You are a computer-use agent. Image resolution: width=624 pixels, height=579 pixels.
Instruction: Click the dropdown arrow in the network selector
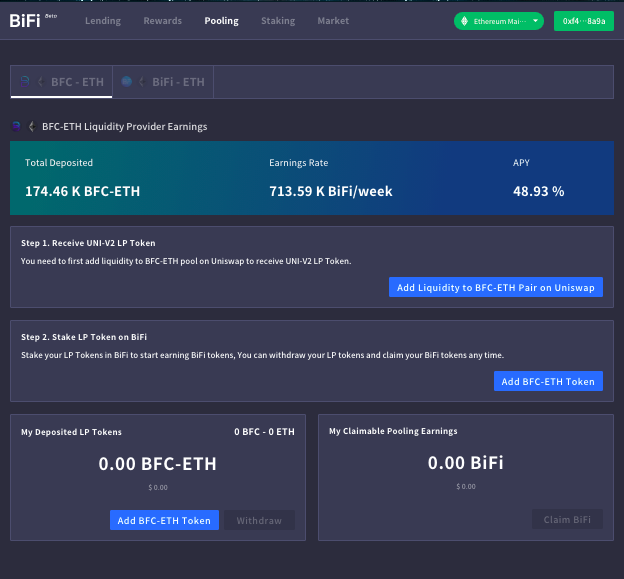tap(536, 21)
